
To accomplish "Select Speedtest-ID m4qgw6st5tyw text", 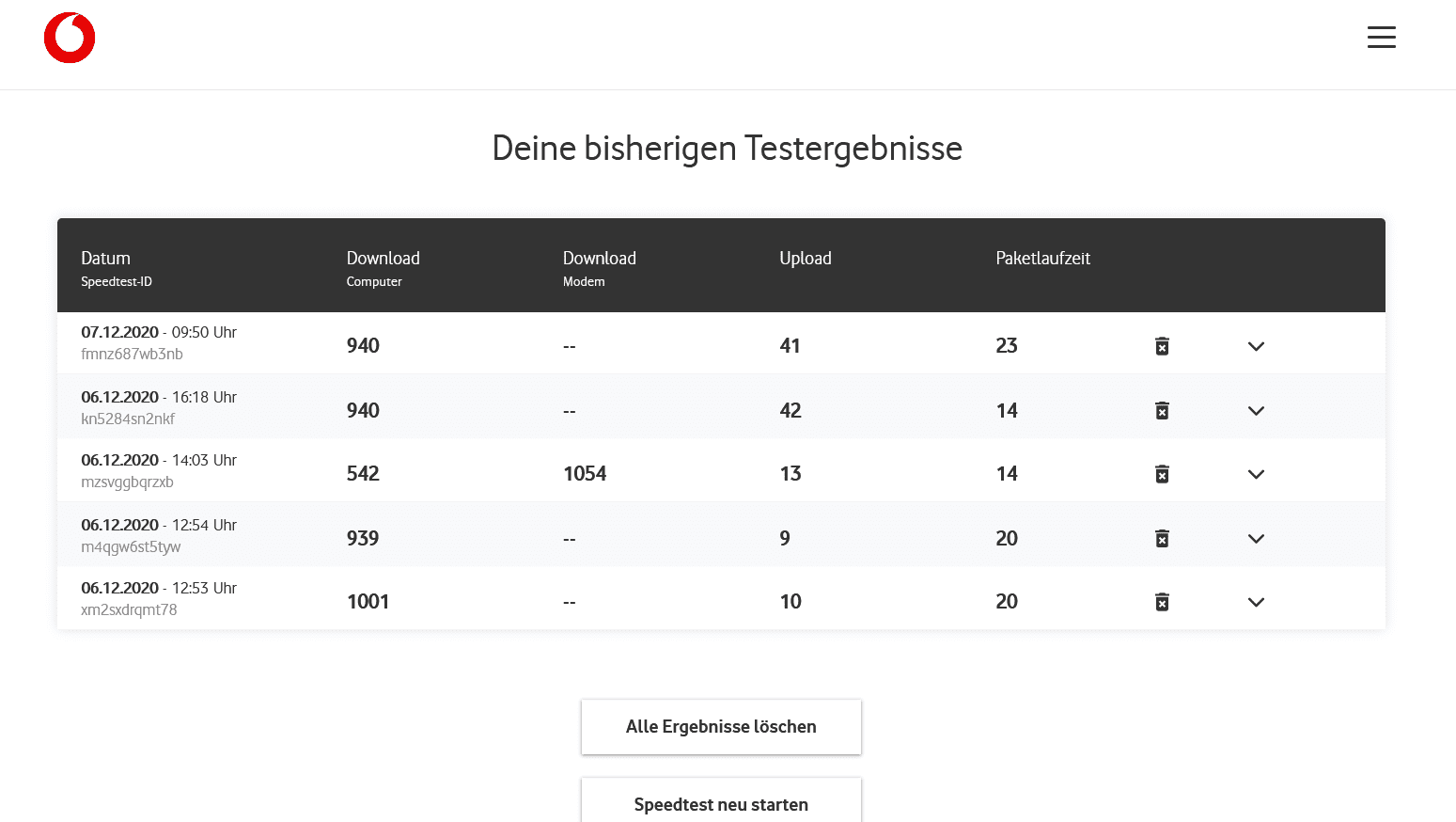I will tap(131, 547).
